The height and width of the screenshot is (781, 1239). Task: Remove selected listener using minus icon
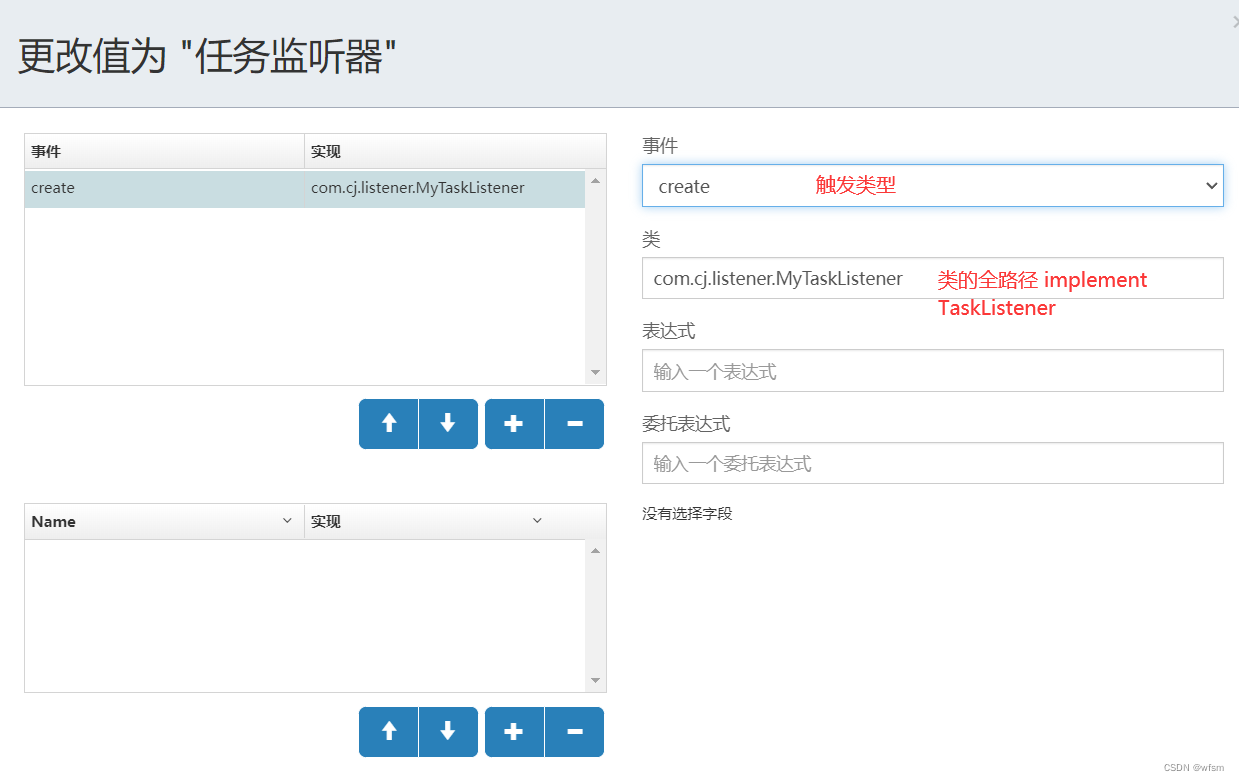coord(574,423)
